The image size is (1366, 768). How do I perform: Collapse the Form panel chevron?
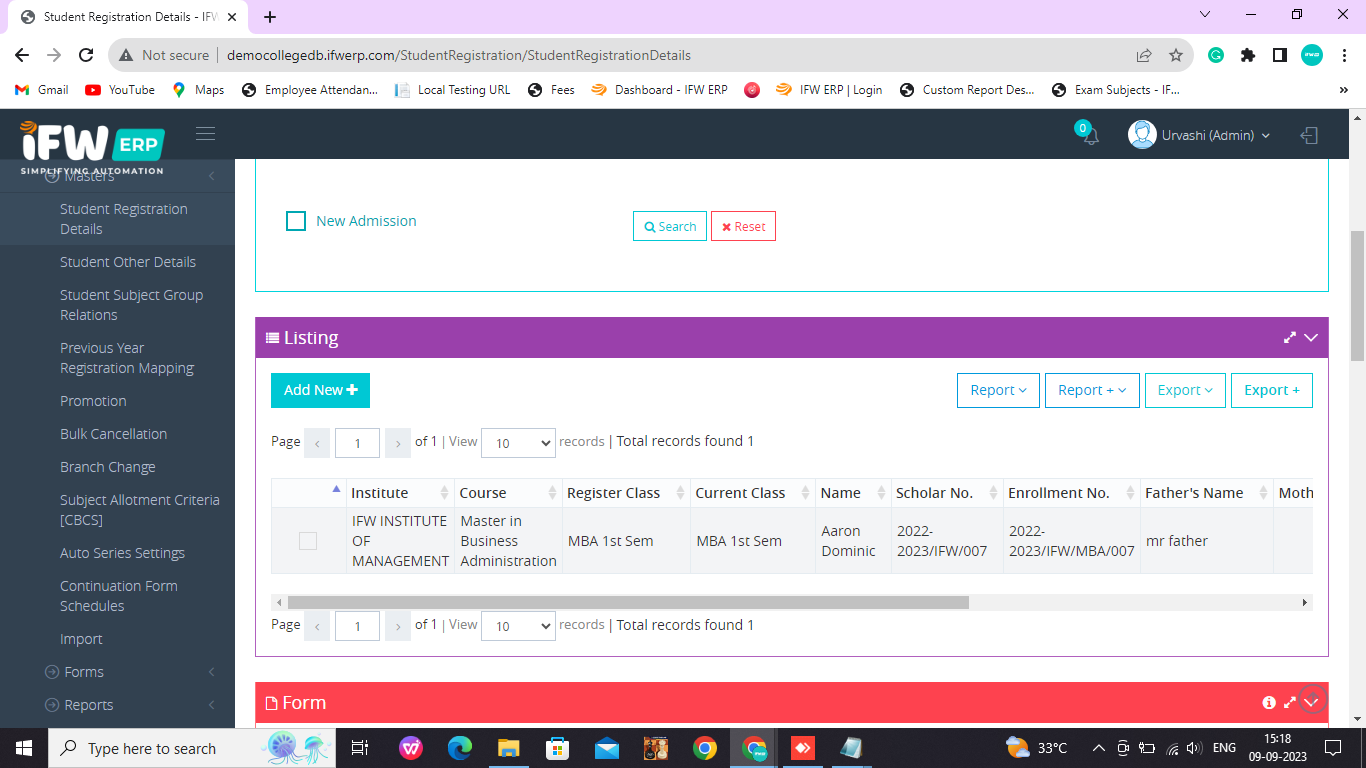coord(1312,702)
